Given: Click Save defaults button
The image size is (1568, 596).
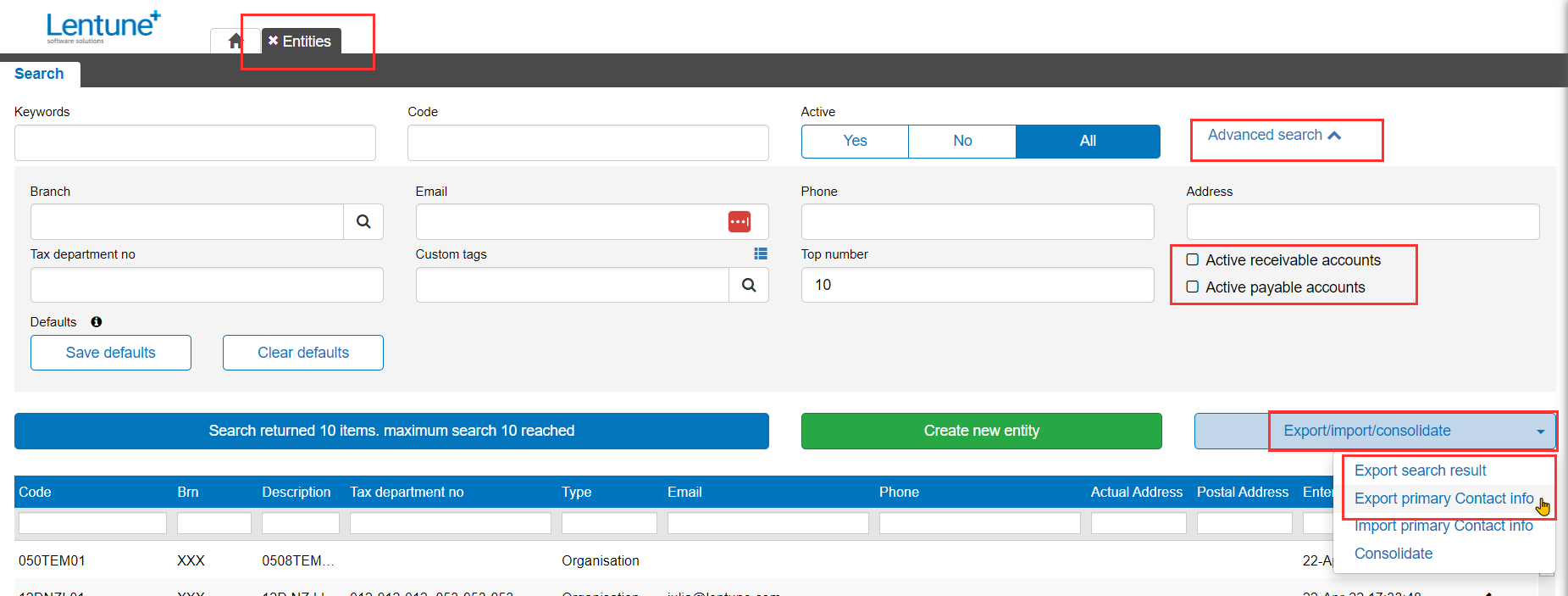Looking at the screenshot, I should coord(111,353).
